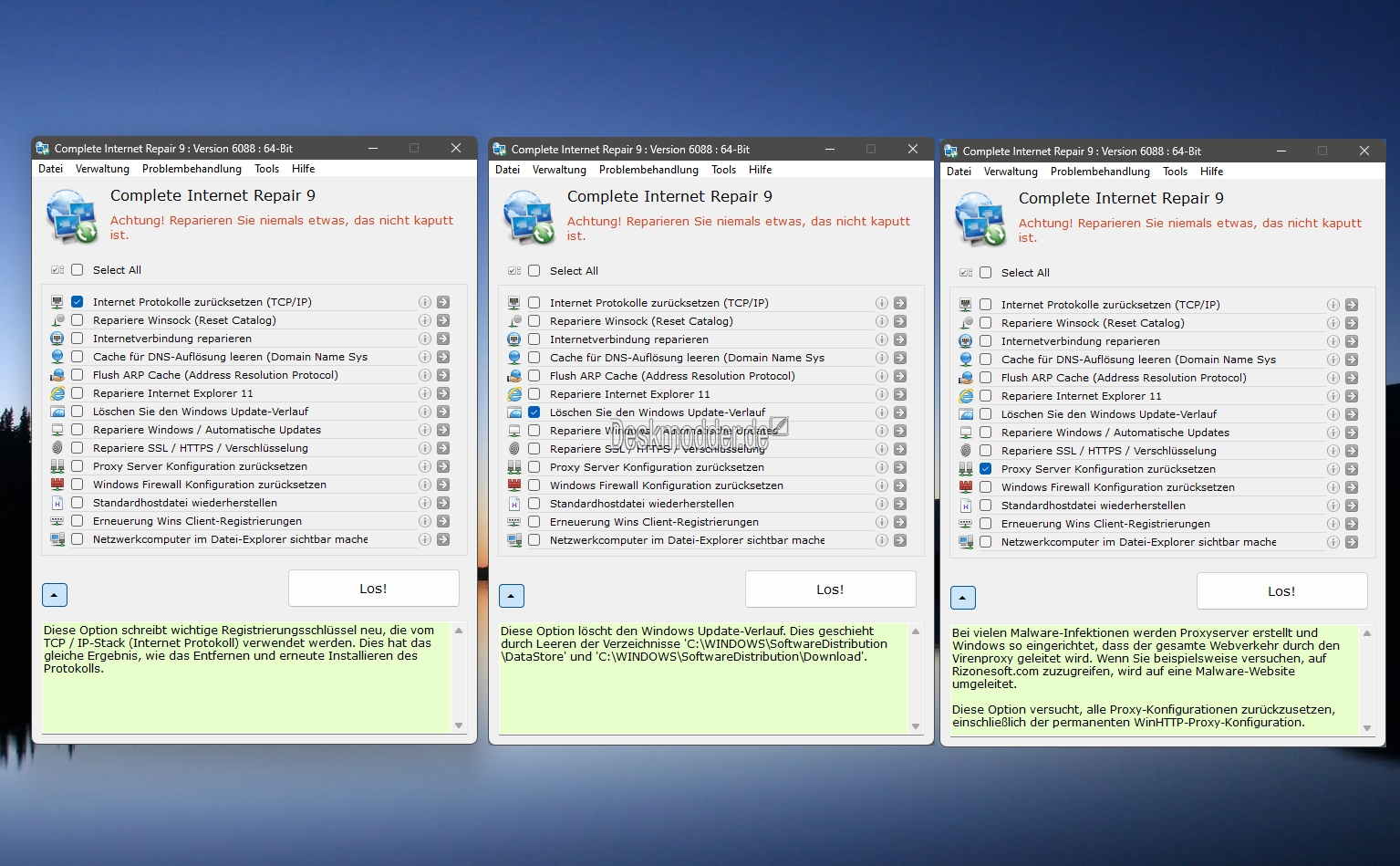This screenshot has width=1400, height=866.
Task: Collapse description panel in right window
Action: coord(963,598)
